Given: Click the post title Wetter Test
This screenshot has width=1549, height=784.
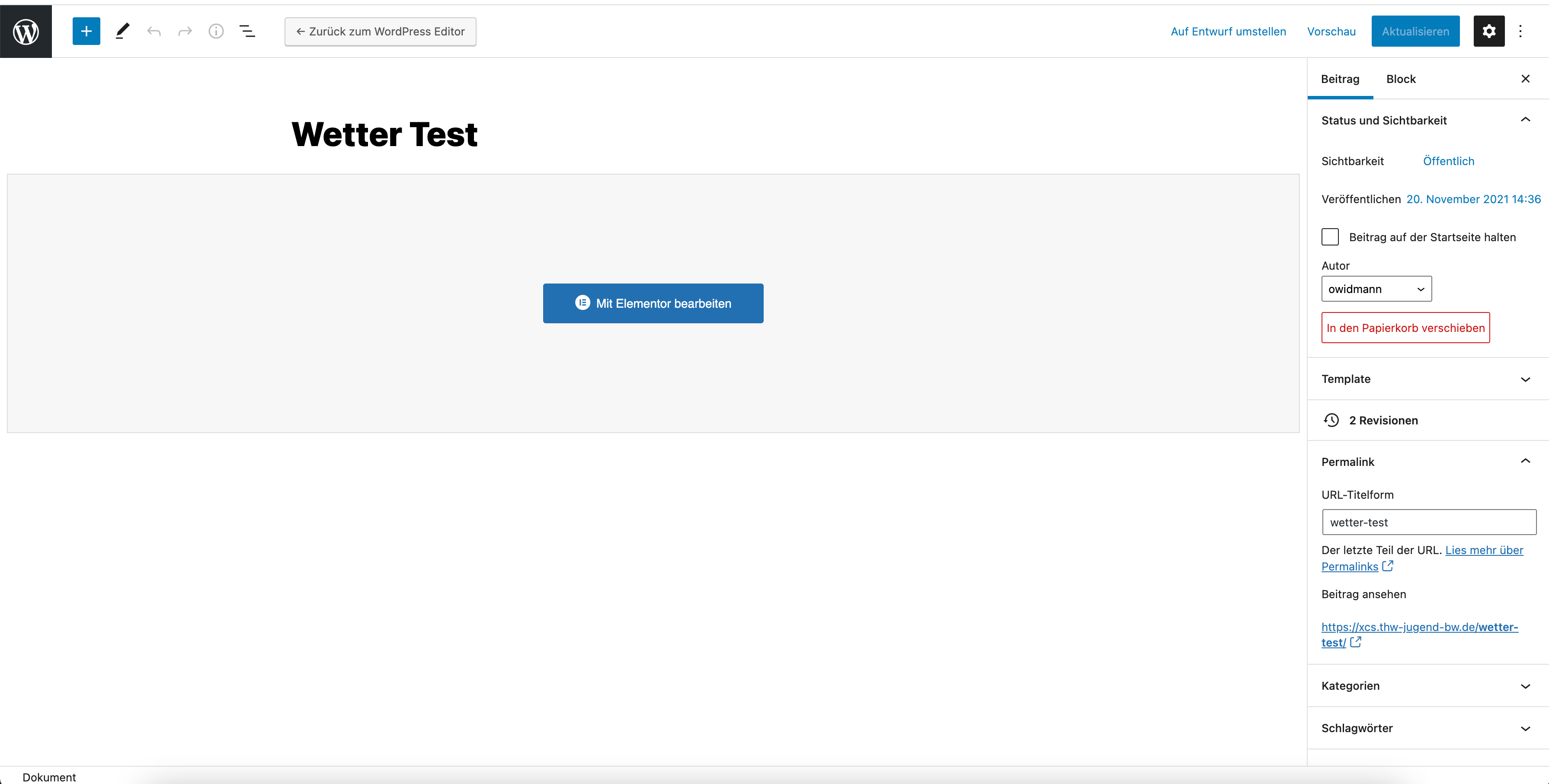Looking at the screenshot, I should click(x=384, y=134).
